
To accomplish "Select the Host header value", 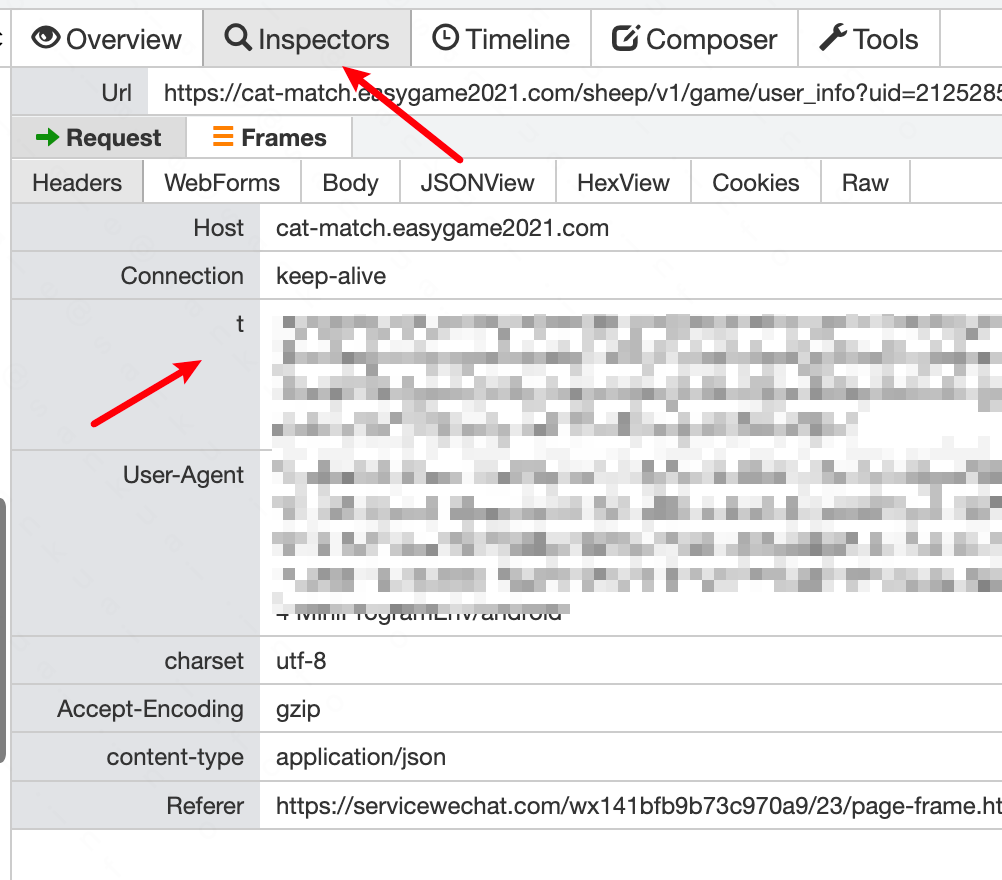I will (442, 228).
